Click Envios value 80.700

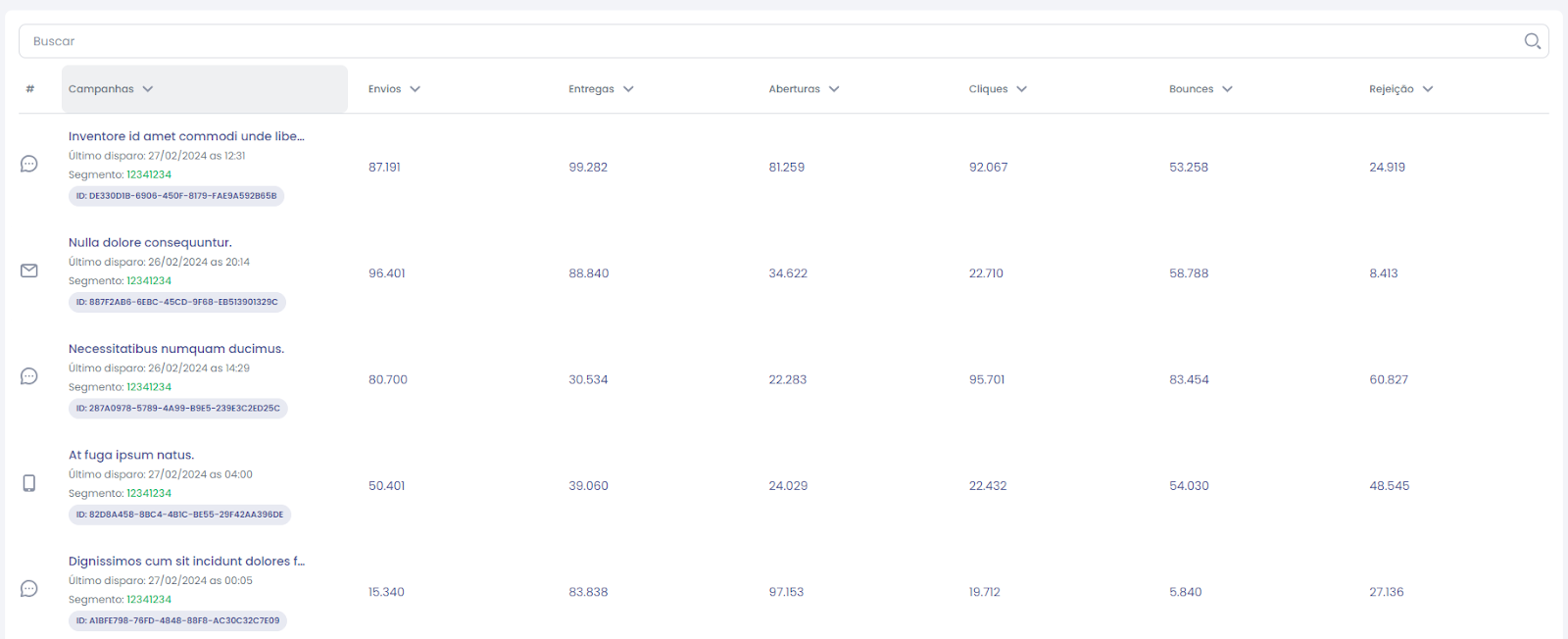point(388,380)
